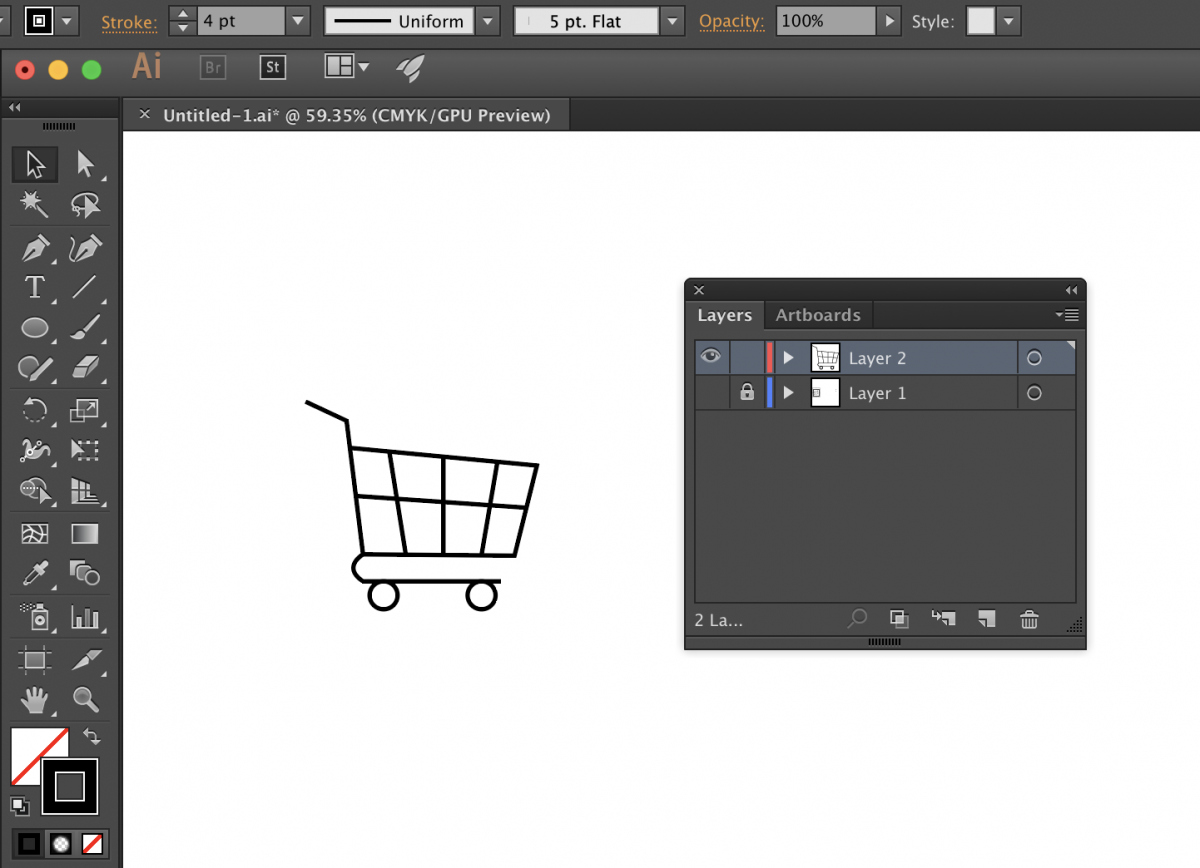Hide Layer 2 using eye icon

[711, 357]
